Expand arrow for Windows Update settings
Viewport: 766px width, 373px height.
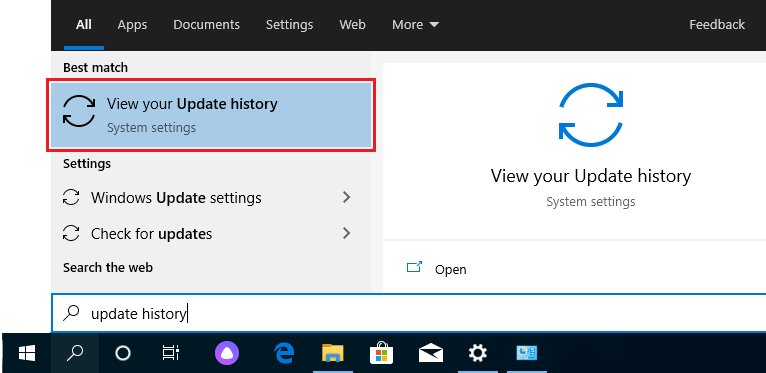(346, 197)
